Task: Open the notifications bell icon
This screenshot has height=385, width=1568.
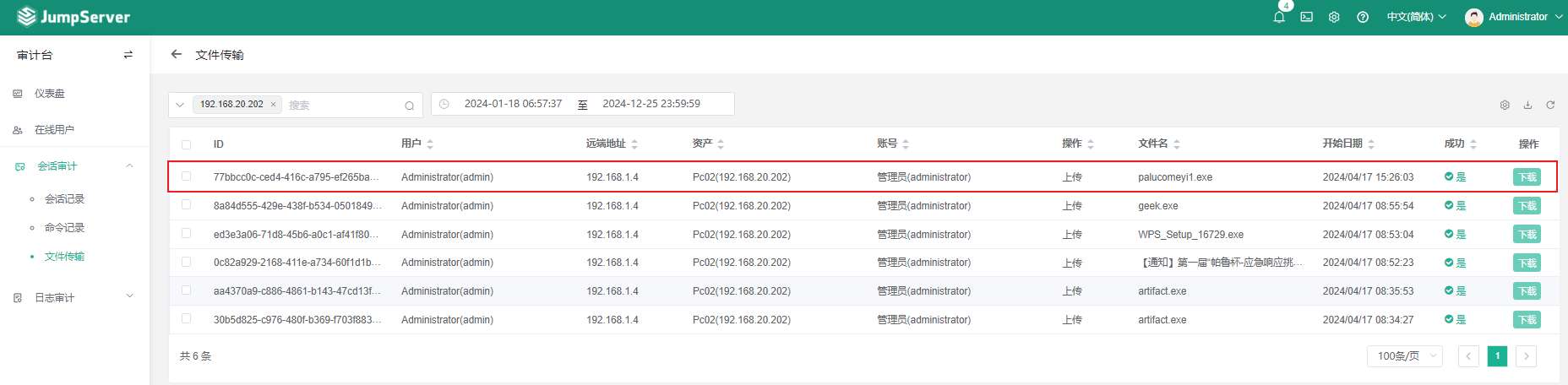Action: [1279, 17]
